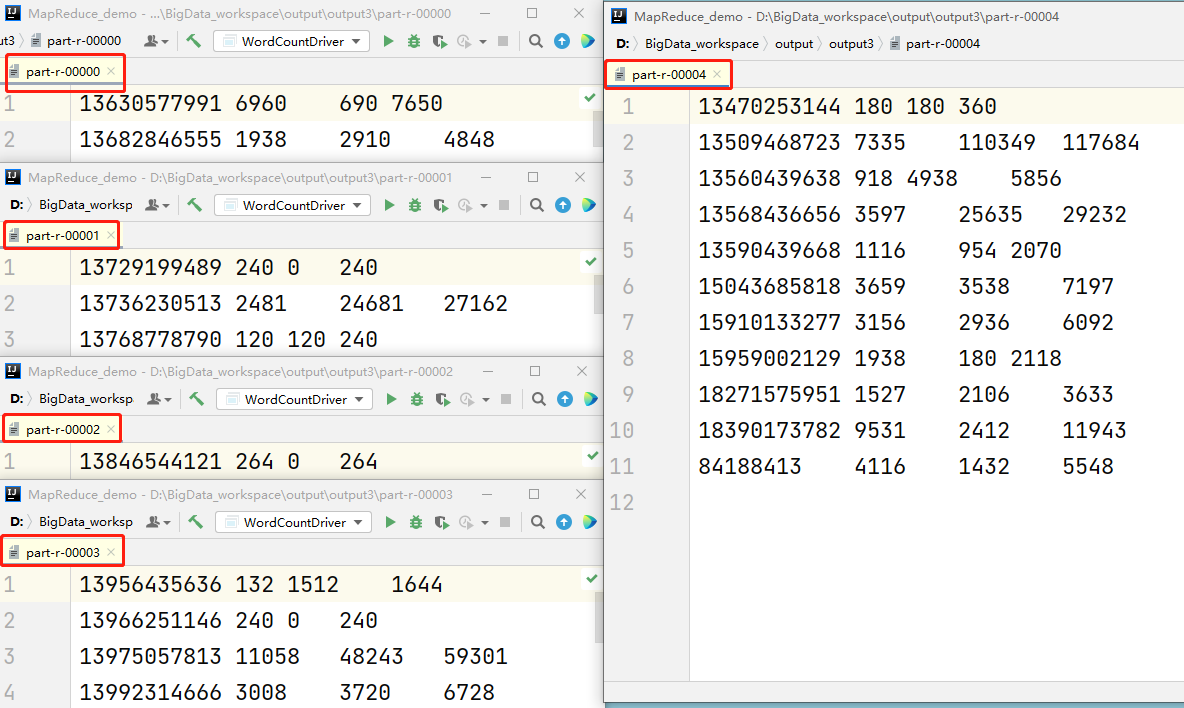
Task: Open WordCountDriver configuration dropdown in part-r-00003 window
Action: [293, 522]
